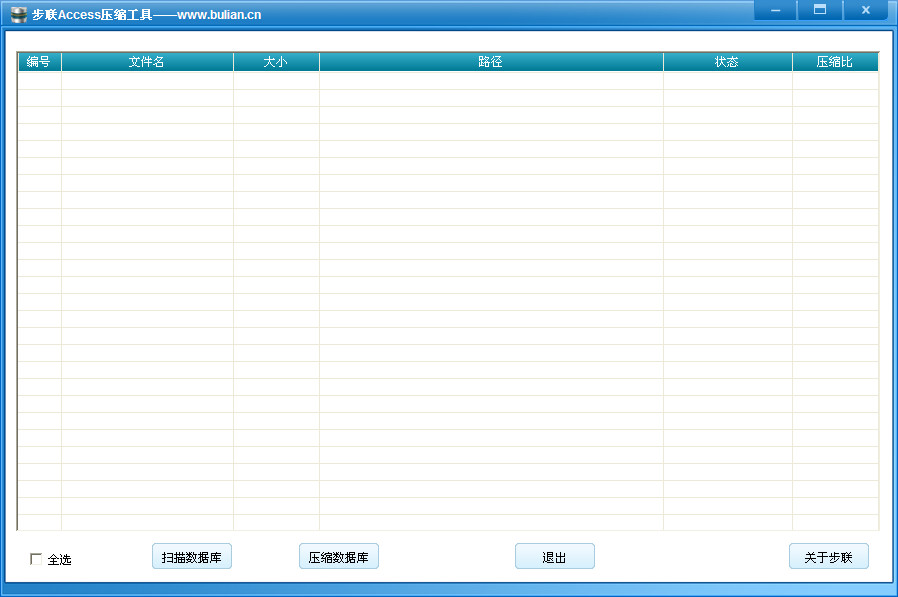Click the 压缩比 column header
The width and height of the screenshot is (898, 597).
point(836,61)
